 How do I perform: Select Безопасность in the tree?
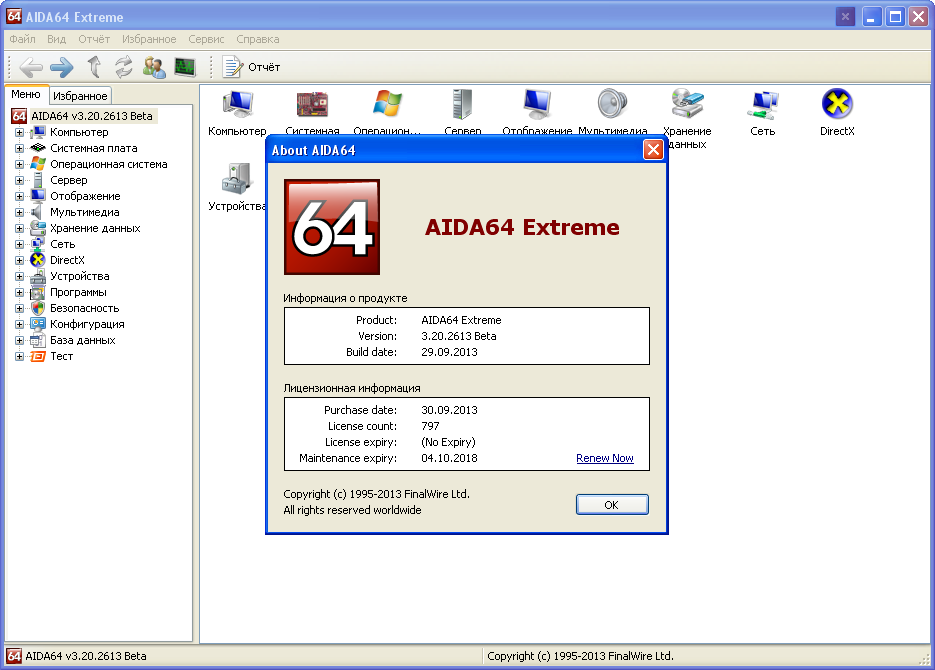[84, 308]
